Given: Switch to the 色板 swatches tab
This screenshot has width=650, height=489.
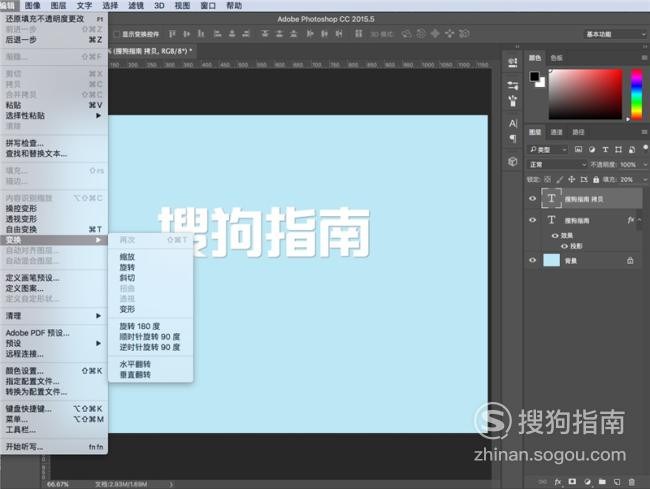Looking at the screenshot, I should click(x=556, y=58).
